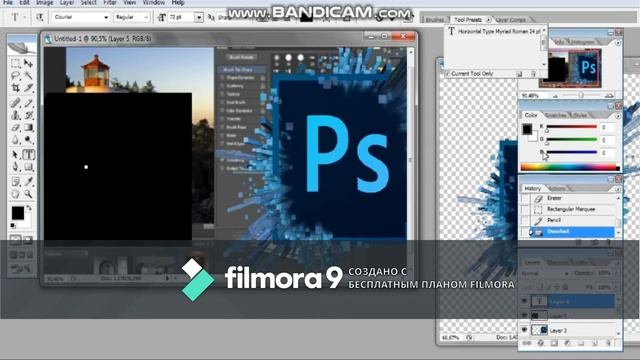Viewport: 640px width, 360px height.
Task: Select the Dodge tool
Action: (28, 140)
